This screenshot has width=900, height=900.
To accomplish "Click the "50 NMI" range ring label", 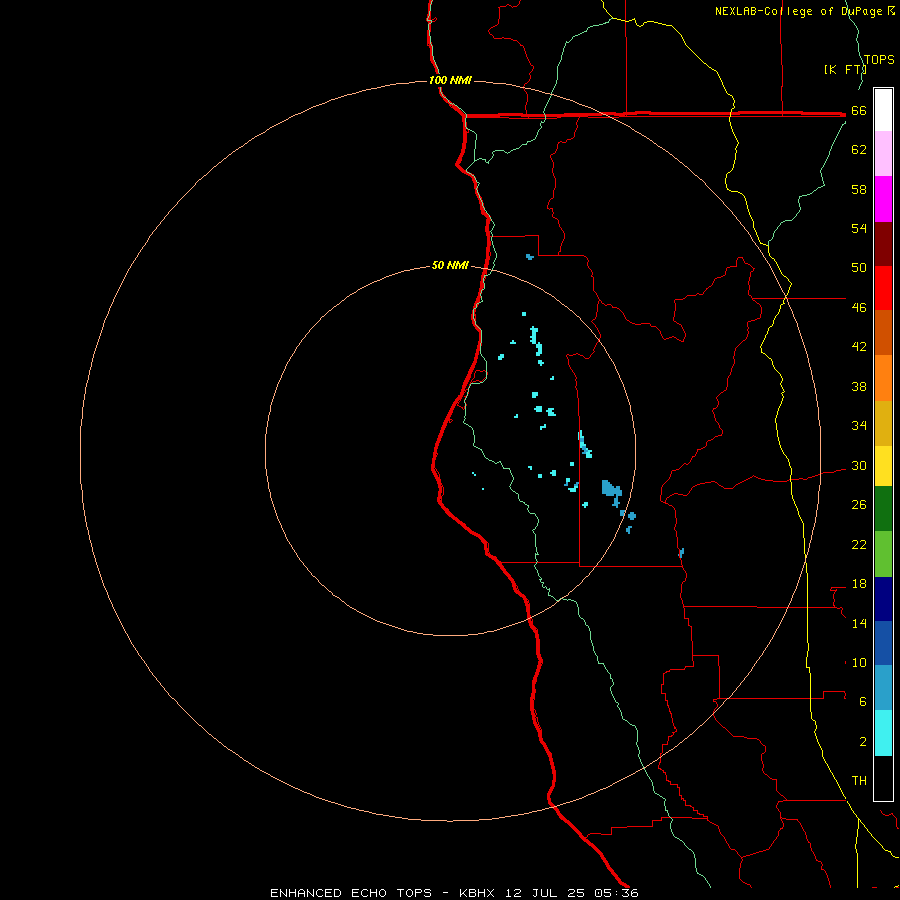I will click(450, 265).
